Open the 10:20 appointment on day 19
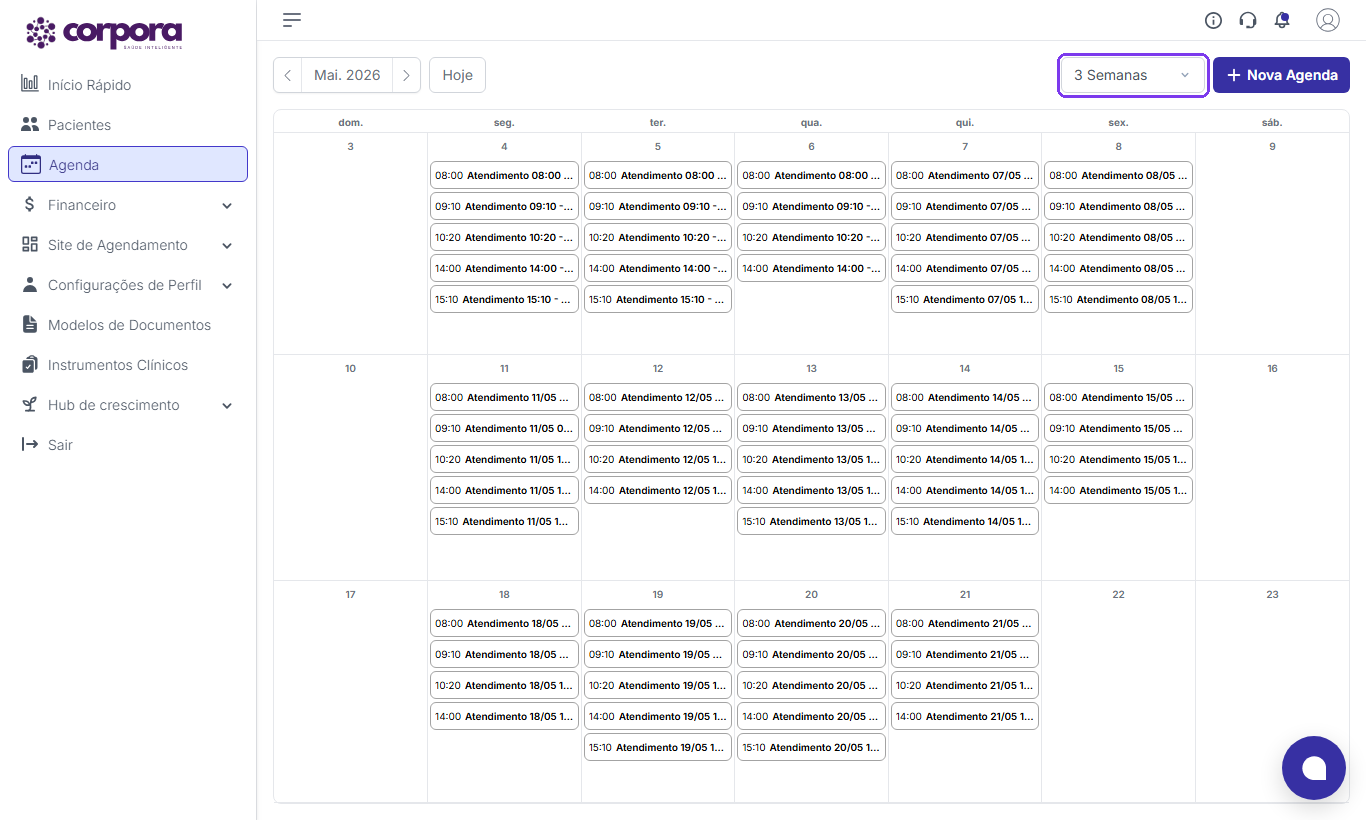The image size is (1366, 820). 658,685
